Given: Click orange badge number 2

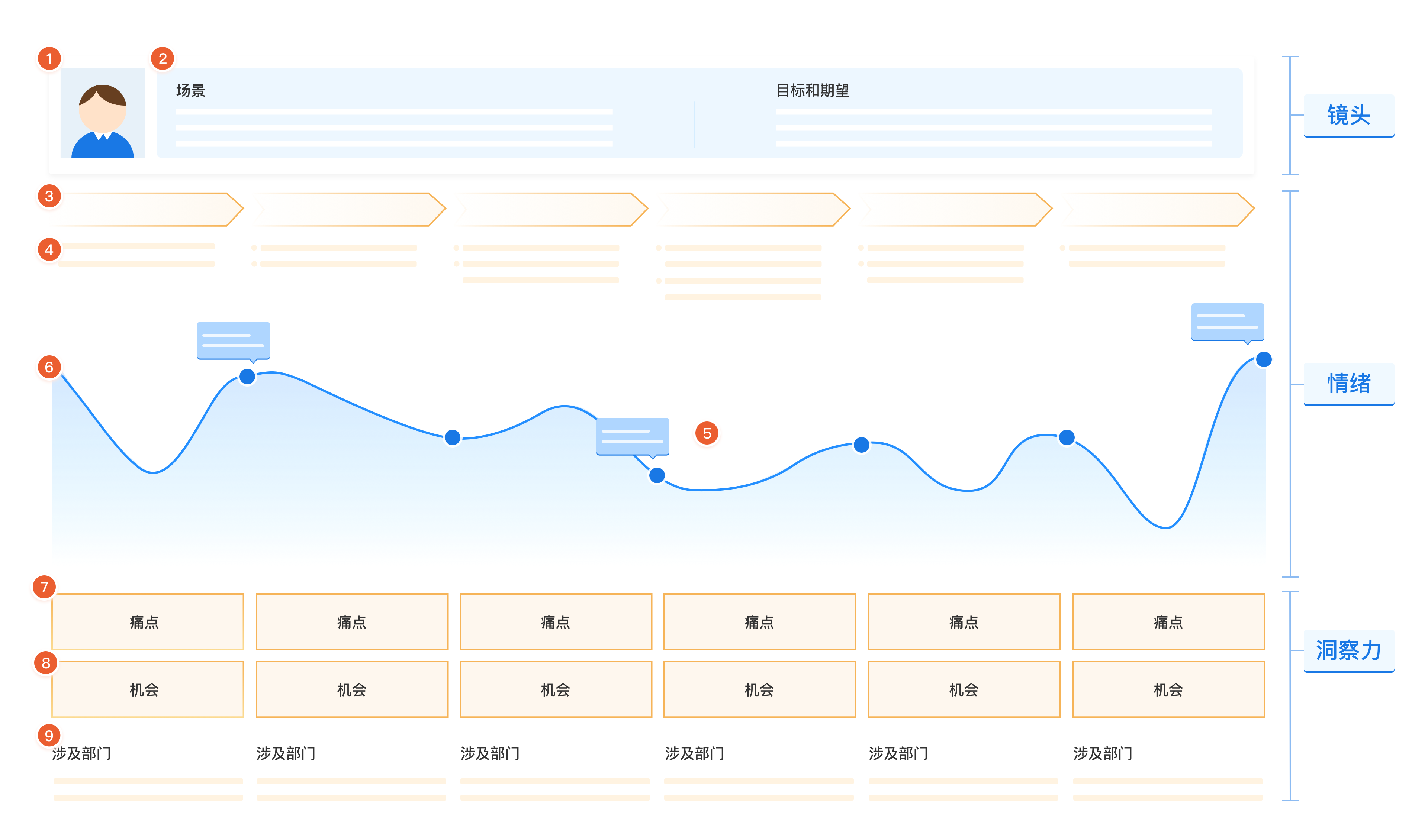Looking at the screenshot, I should (163, 58).
